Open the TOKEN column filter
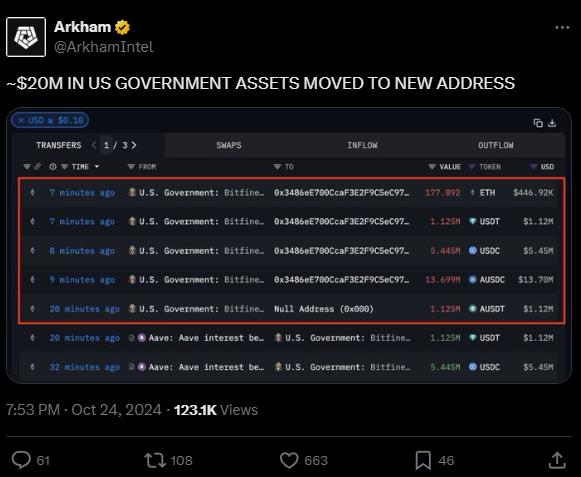 click(x=472, y=167)
